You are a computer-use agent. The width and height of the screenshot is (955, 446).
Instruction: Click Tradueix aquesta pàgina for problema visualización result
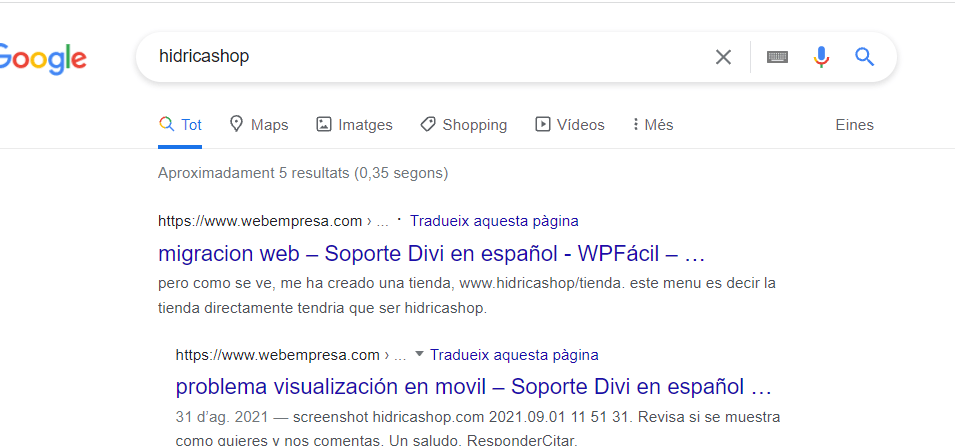click(x=514, y=355)
